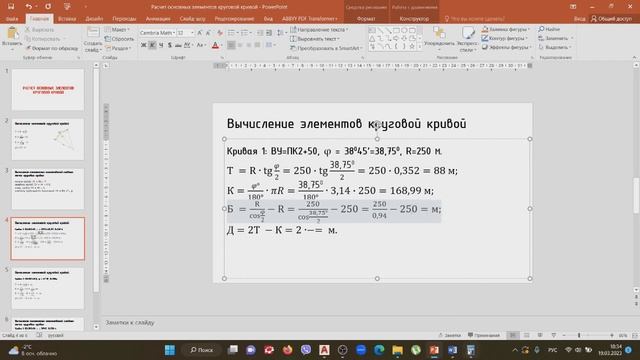Select slide 2 thumbnail

click(x=48, y=139)
